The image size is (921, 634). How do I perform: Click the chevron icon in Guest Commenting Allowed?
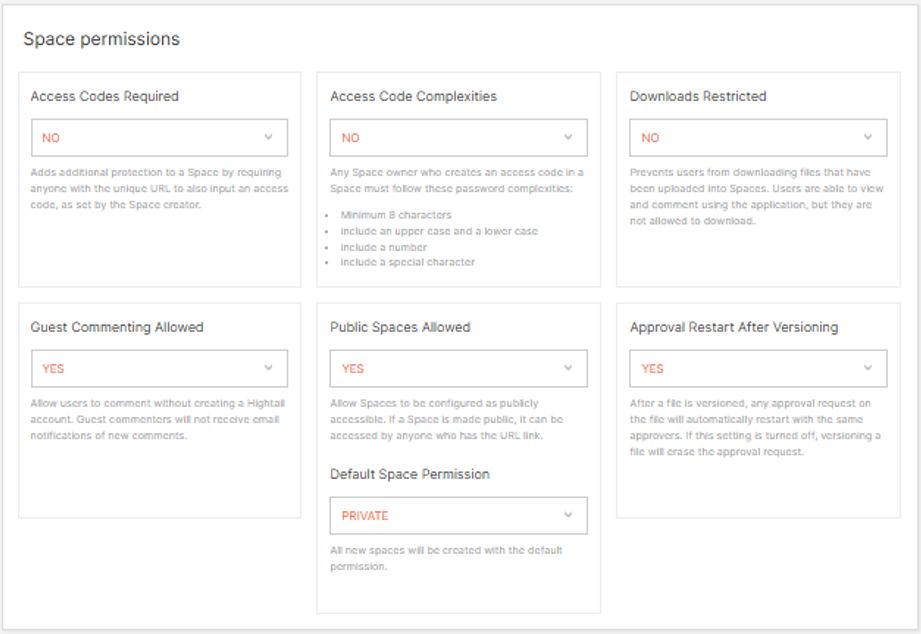tap(268, 367)
